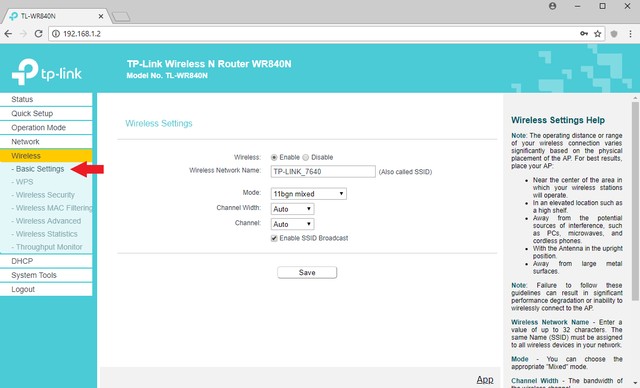Bookmark this page with the star icon
The height and width of the screenshot is (388, 640).
coord(598,34)
